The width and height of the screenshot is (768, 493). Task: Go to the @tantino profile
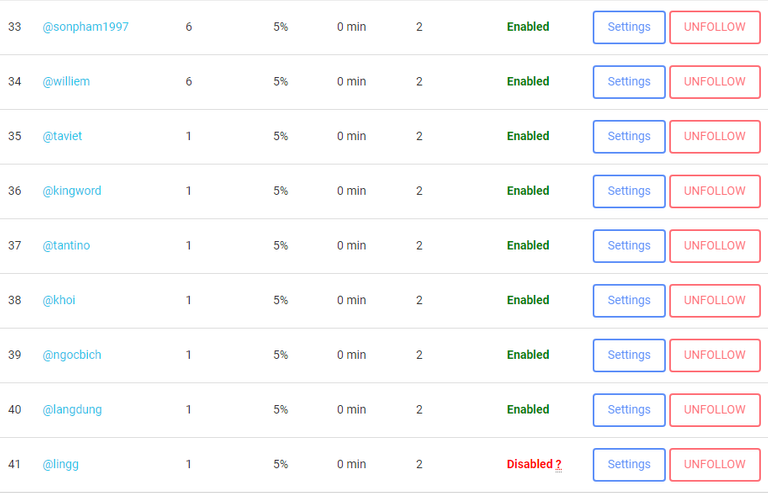click(66, 246)
